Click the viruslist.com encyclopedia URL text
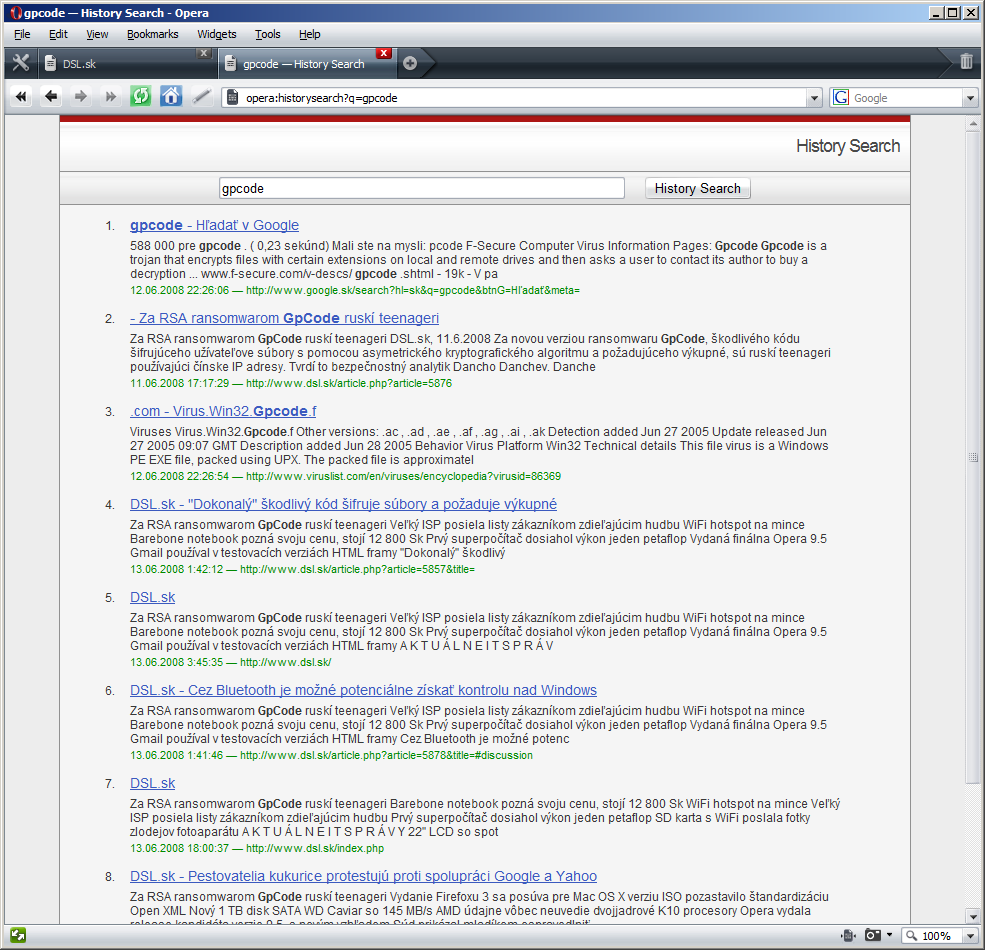 [403, 476]
